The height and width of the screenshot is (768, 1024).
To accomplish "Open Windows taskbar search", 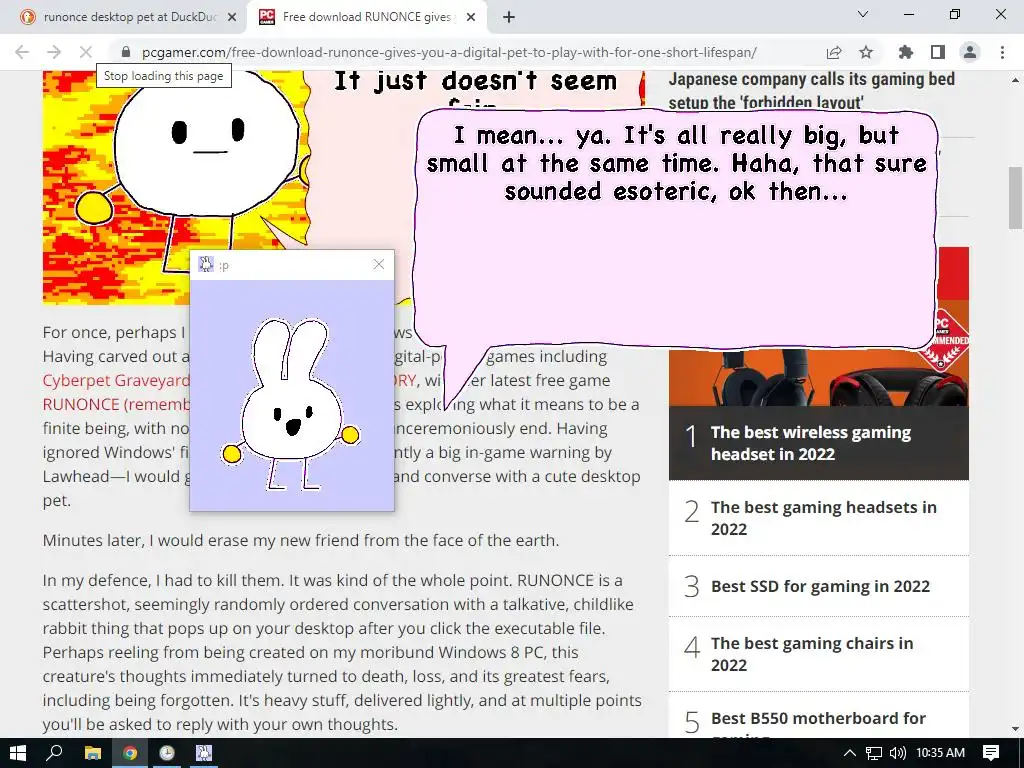I will (54, 753).
